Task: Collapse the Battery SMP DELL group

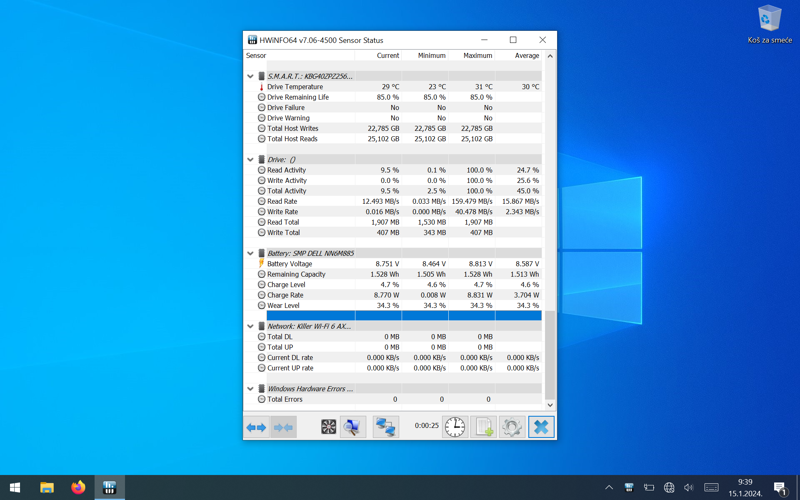Action: pyautogui.click(x=251, y=253)
